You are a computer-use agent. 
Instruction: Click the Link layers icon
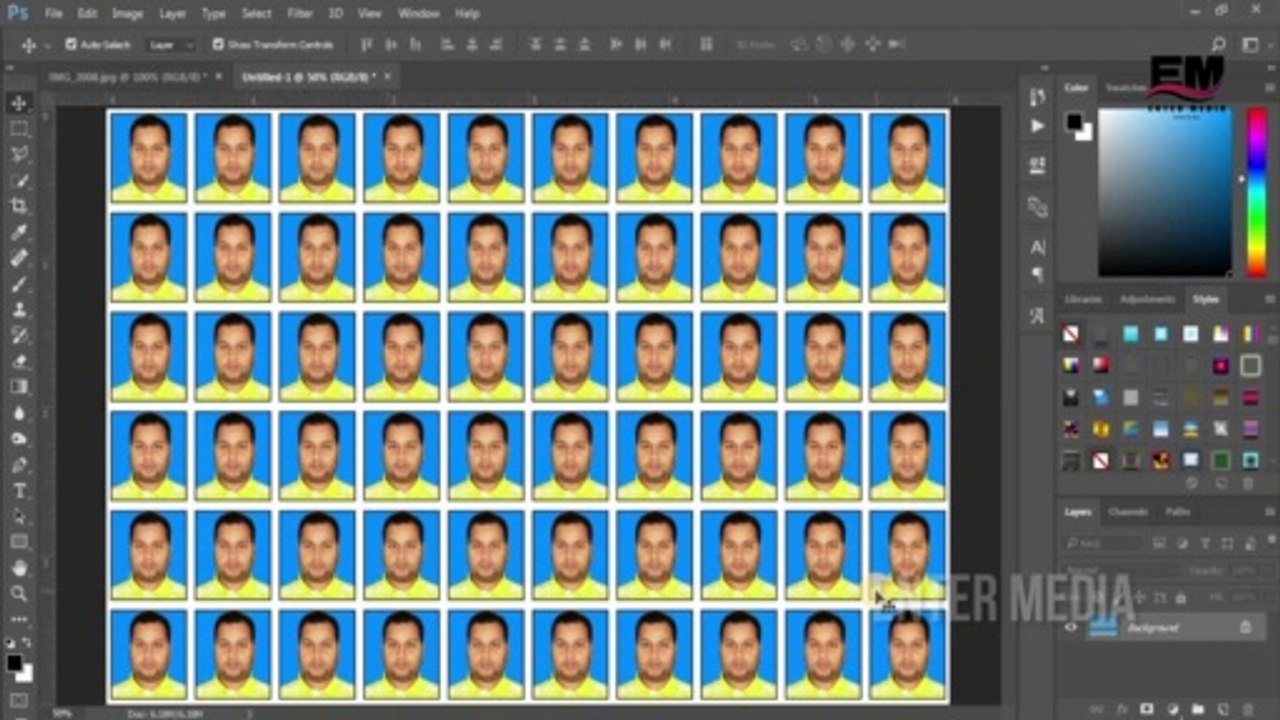(1098, 709)
